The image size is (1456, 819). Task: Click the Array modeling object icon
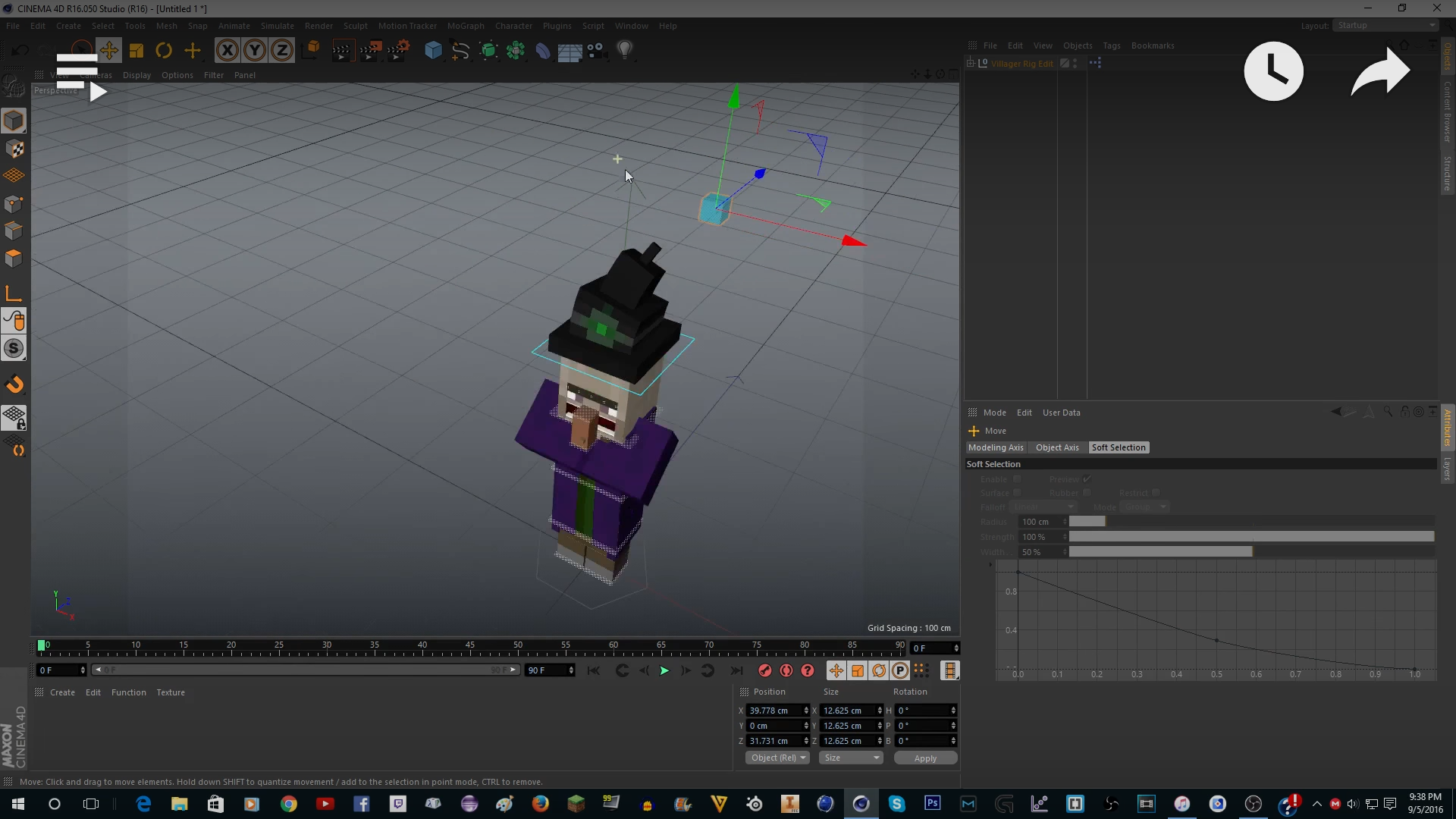pos(516,51)
